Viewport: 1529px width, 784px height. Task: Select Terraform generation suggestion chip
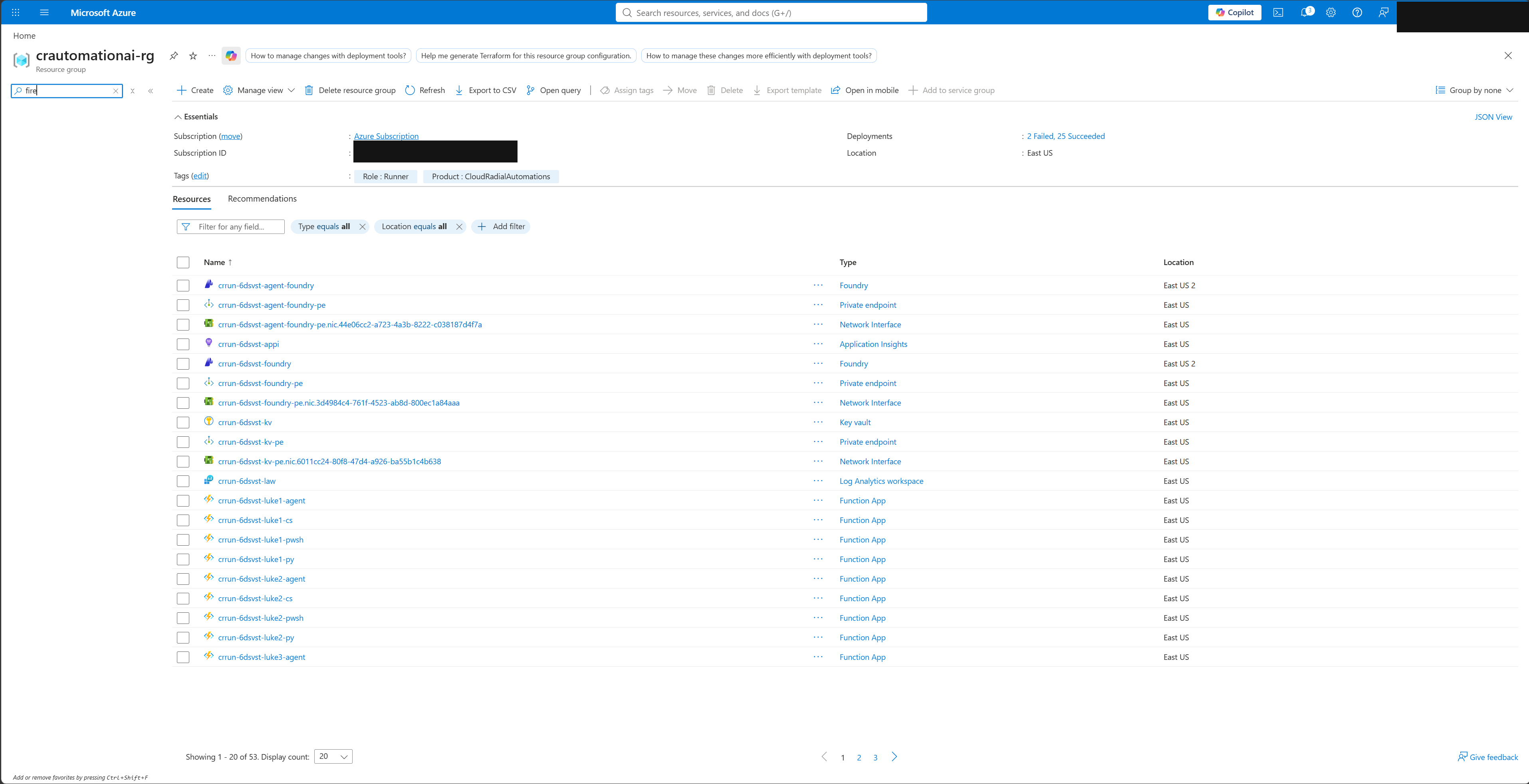point(526,56)
